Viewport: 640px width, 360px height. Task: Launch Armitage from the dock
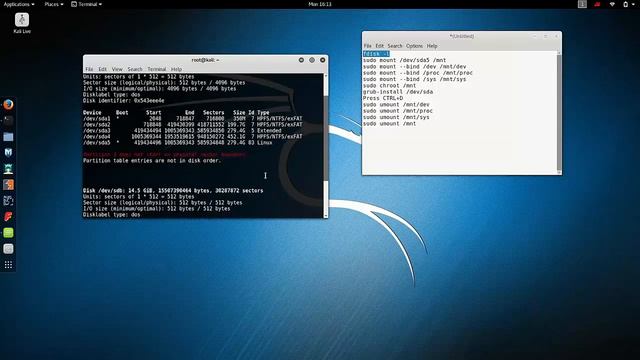[x=8, y=169]
